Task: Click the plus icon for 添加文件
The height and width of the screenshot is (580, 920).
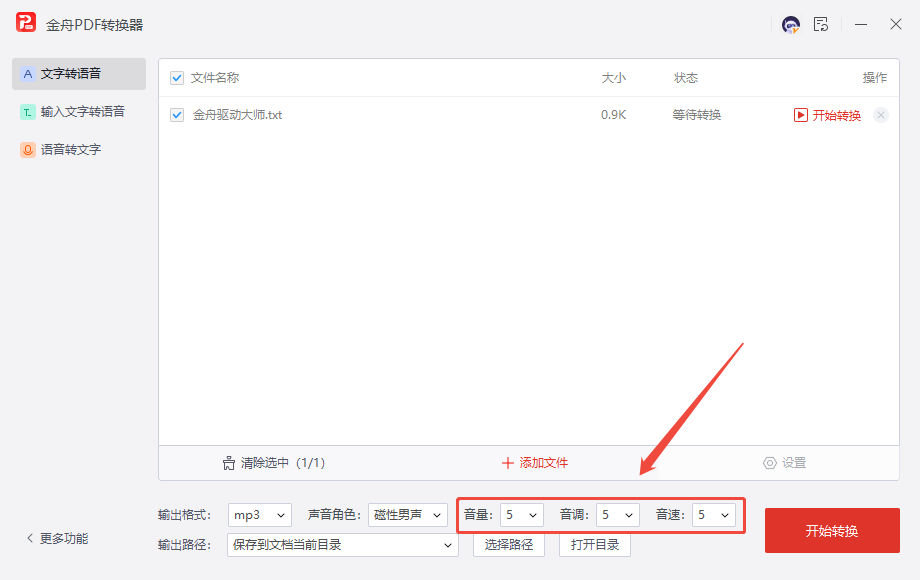Action: tap(508, 463)
